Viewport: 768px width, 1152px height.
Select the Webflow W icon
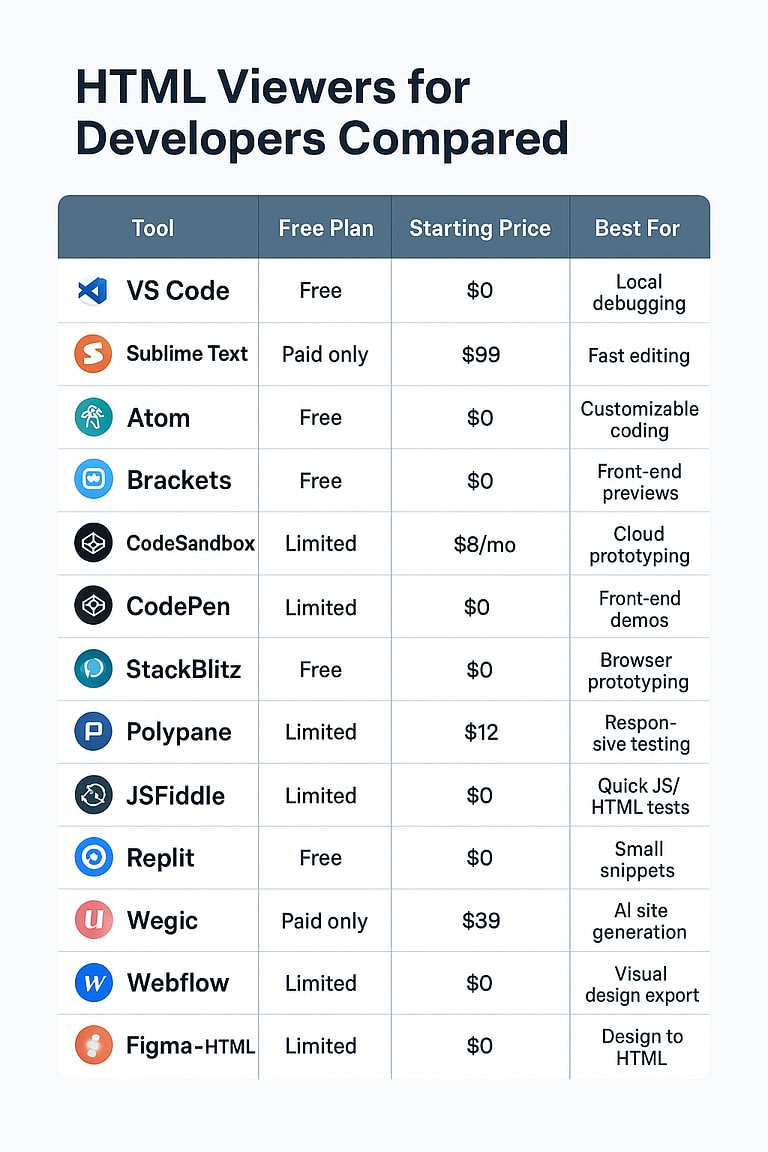(x=93, y=983)
